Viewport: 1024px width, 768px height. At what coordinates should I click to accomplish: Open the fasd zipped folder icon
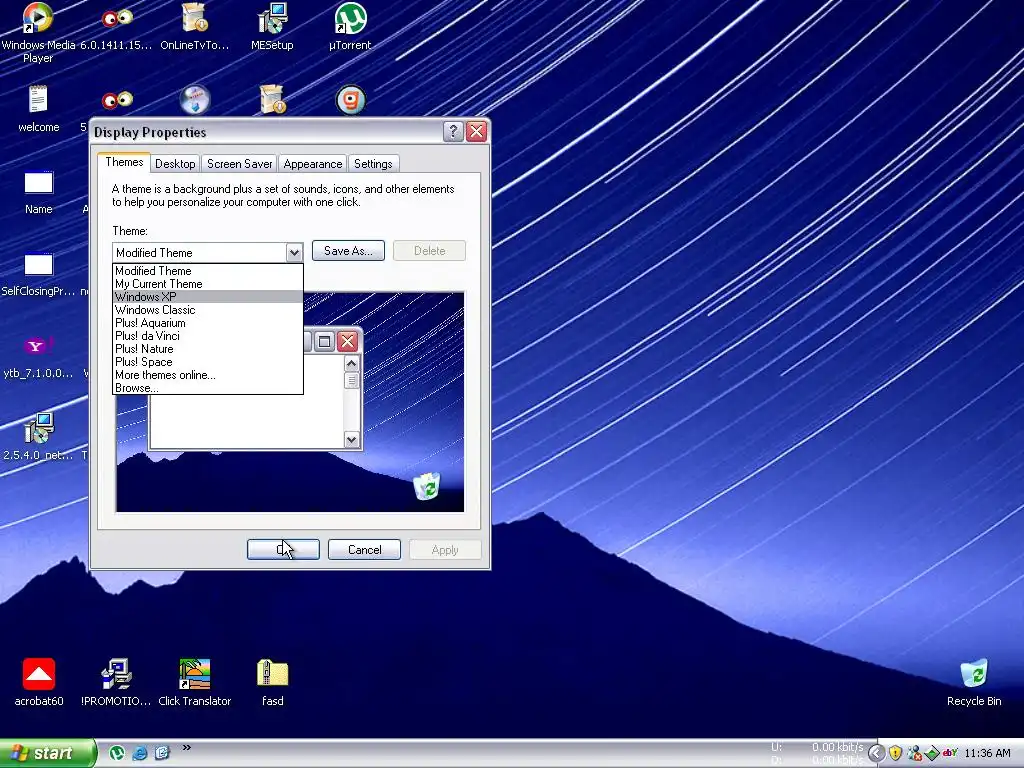272,682
